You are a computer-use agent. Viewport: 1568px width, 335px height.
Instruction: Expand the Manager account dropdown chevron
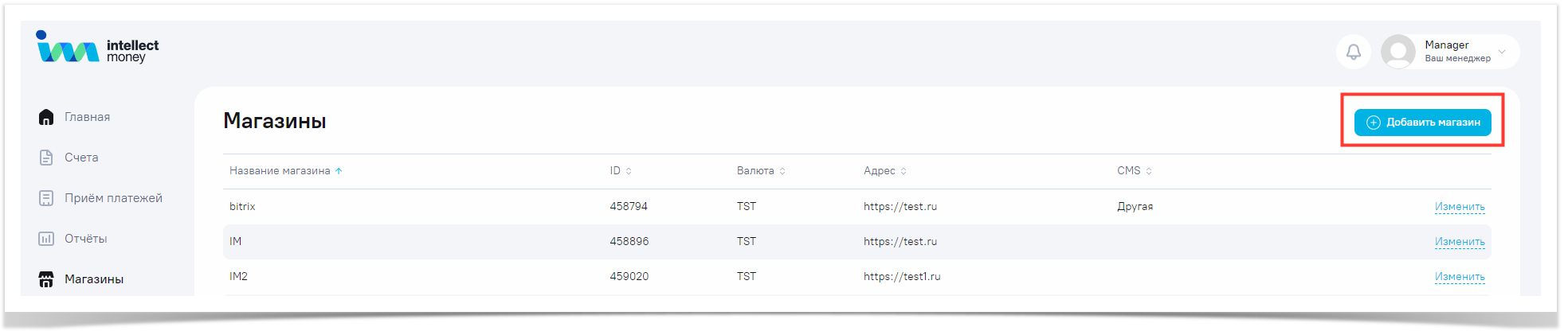1502,52
